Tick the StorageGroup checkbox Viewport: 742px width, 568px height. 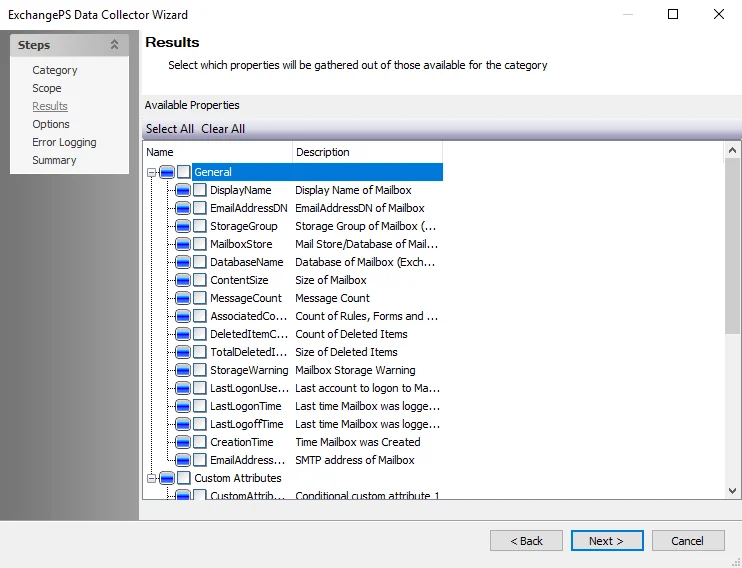tap(200, 226)
